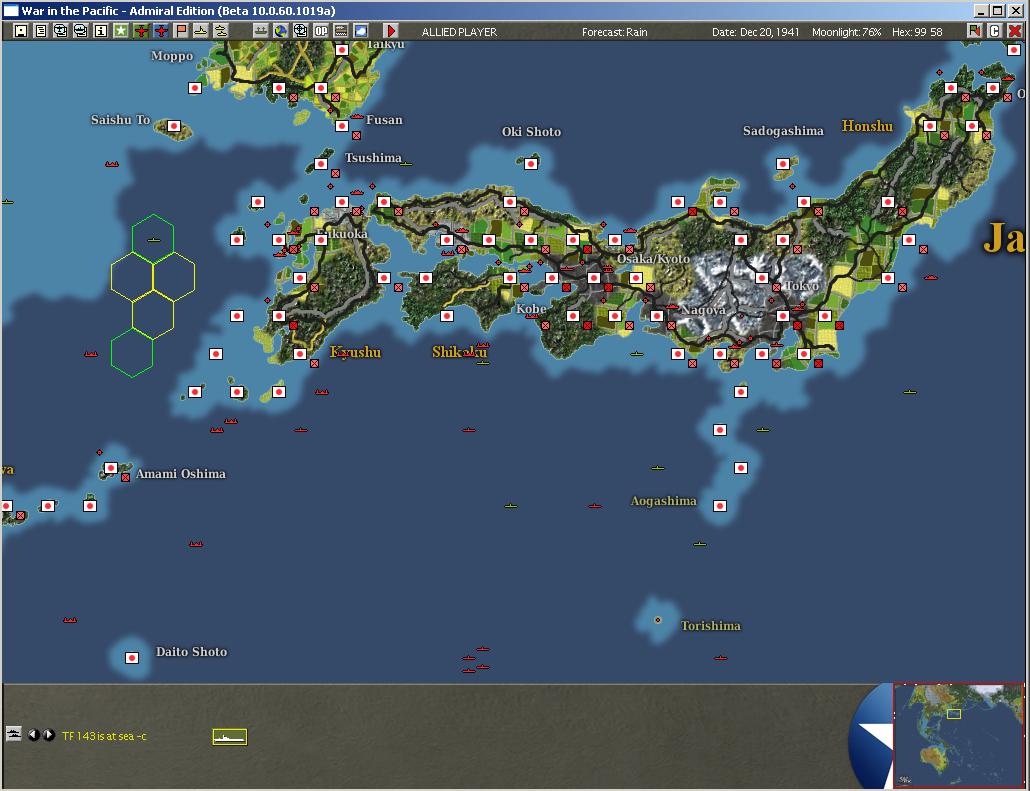
Task: Click the 'Forecast: Rain' status text
Action: pyautogui.click(x=614, y=32)
